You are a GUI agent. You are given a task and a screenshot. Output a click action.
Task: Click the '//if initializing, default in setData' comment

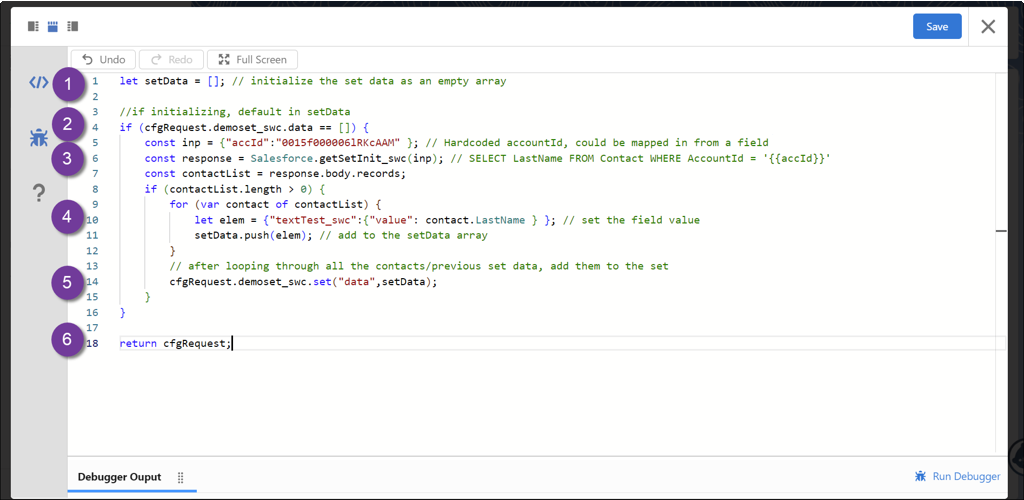click(235, 112)
